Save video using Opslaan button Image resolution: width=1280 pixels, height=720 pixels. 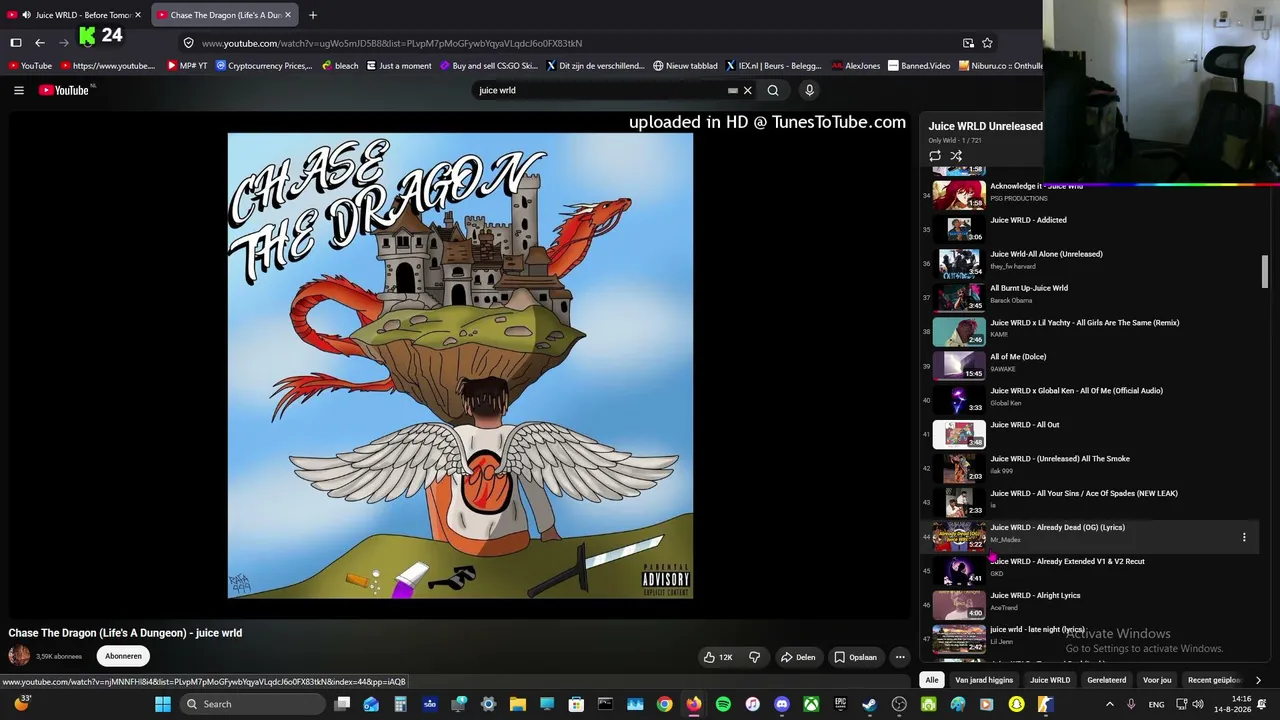tap(856, 657)
